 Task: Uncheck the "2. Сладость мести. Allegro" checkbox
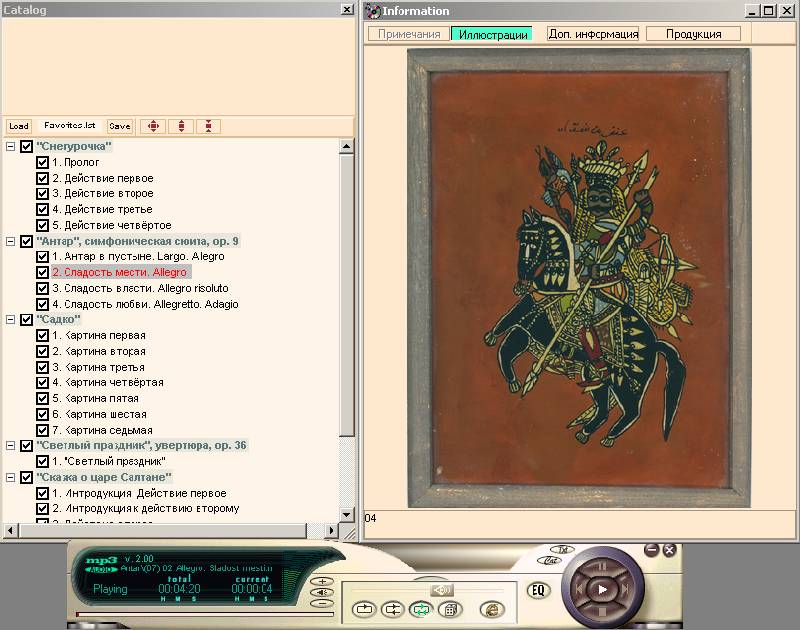click(x=42, y=272)
